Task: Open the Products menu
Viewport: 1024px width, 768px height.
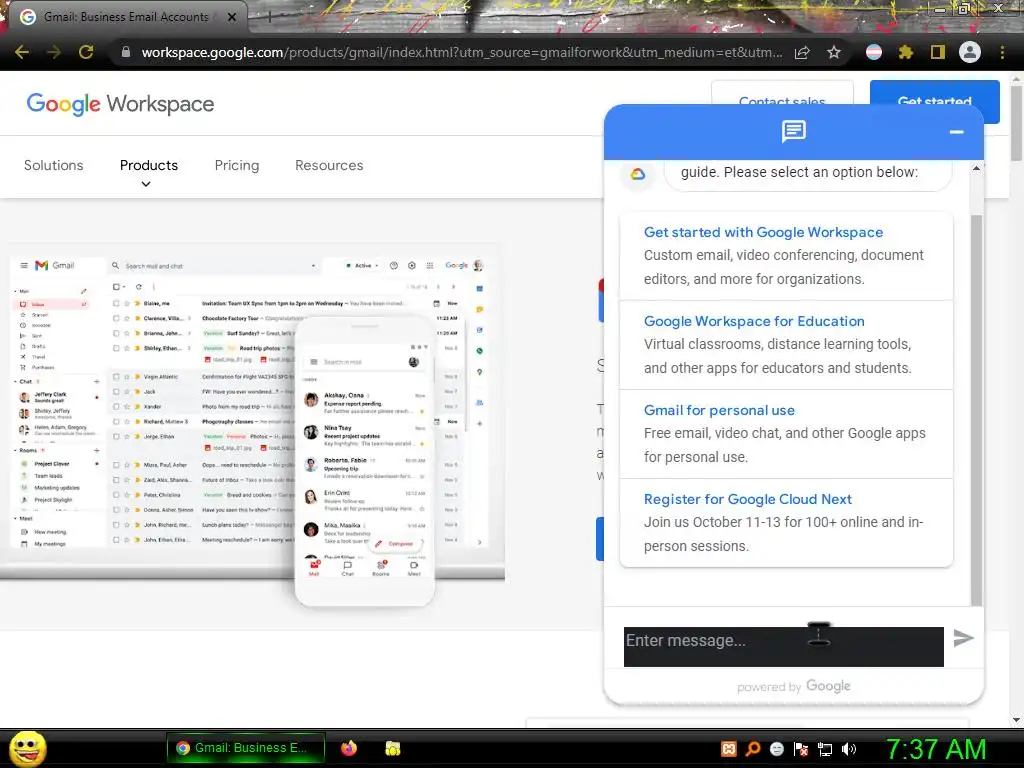Action: pyautogui.click(x=149, y=165)
